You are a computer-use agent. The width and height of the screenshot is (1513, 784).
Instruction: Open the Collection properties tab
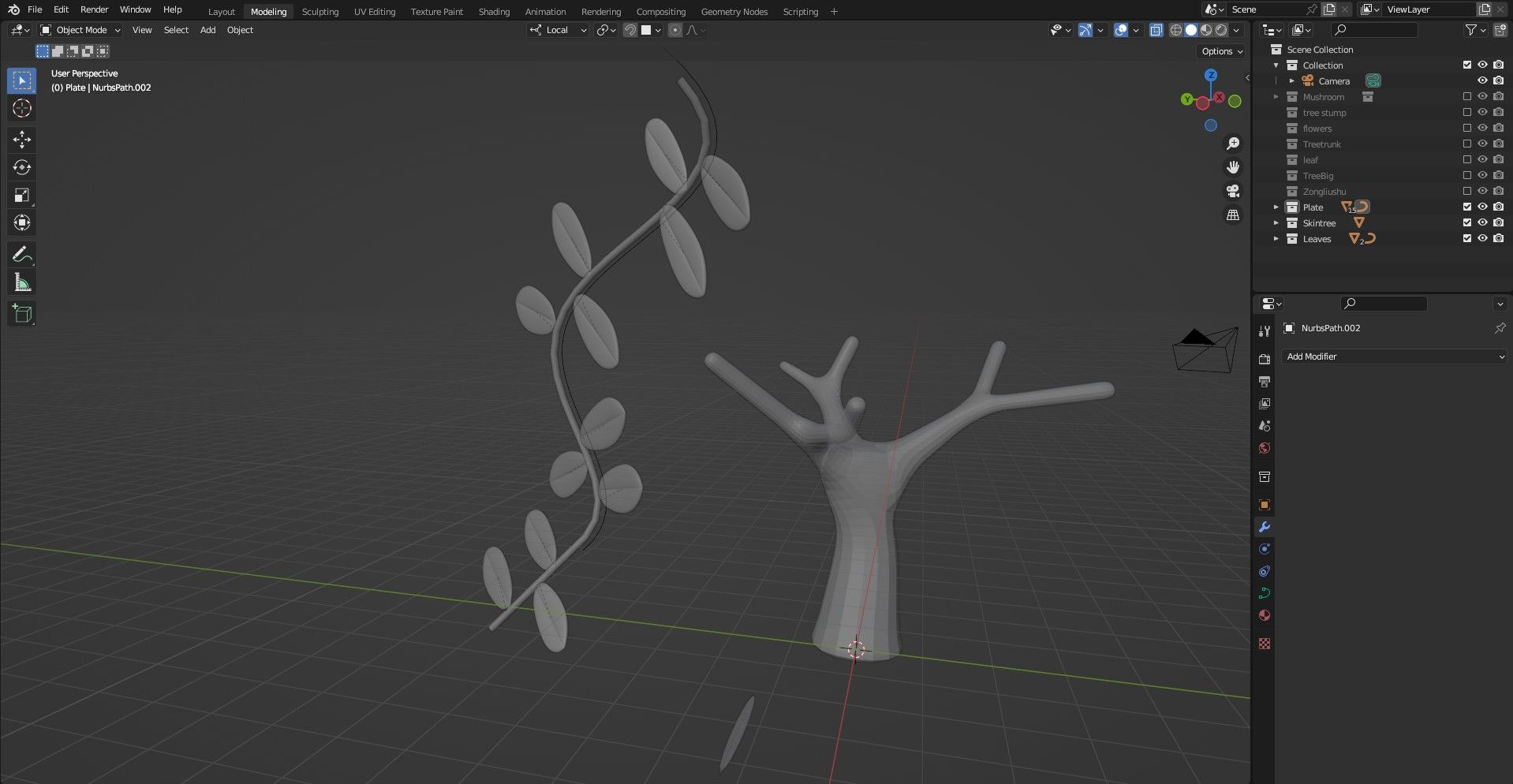1265,476
